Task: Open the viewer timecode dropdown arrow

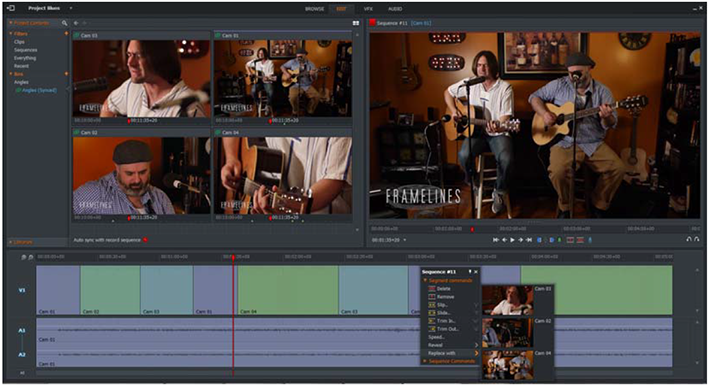Action: pos(405,240)
